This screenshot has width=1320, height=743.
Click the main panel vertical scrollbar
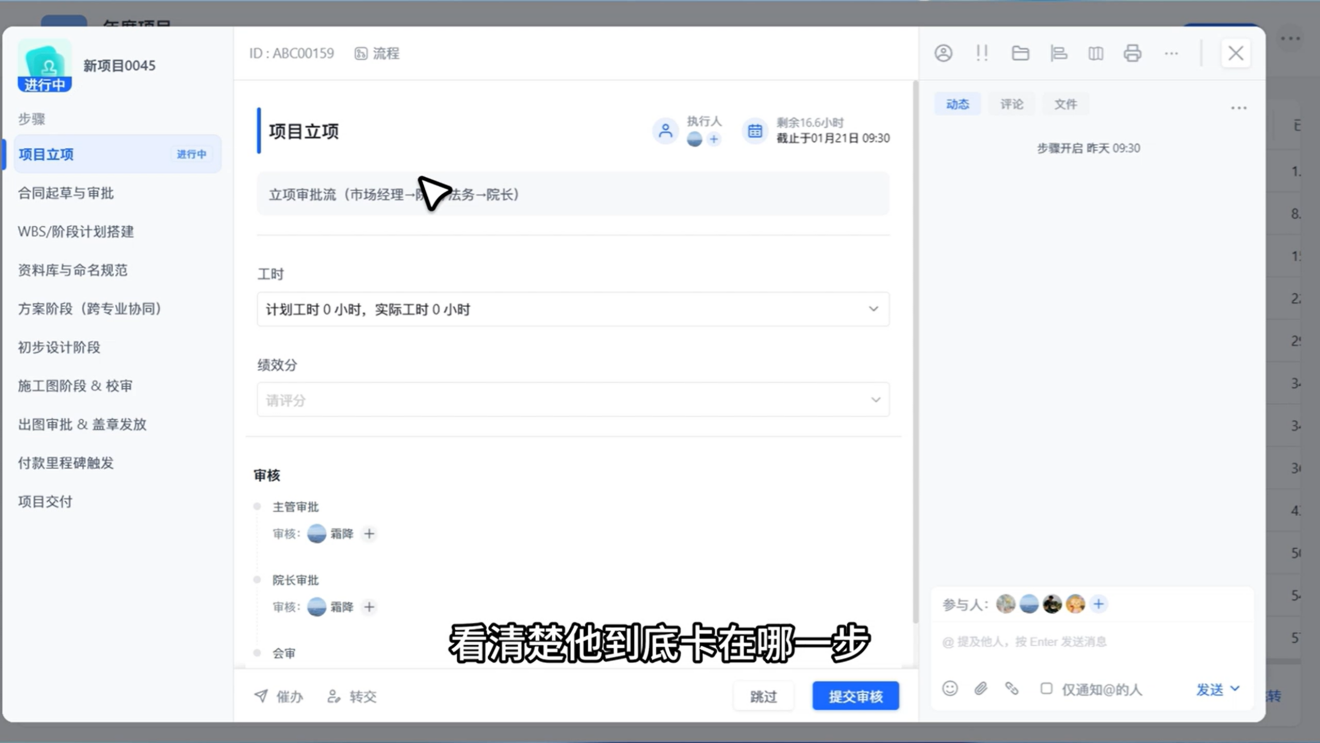click(x=914, y=350)
